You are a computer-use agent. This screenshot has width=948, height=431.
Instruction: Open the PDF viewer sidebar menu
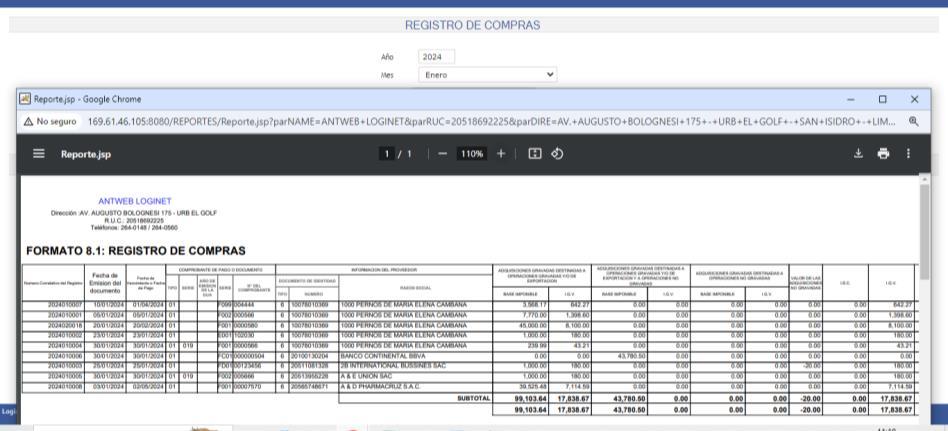click(39, 154)
